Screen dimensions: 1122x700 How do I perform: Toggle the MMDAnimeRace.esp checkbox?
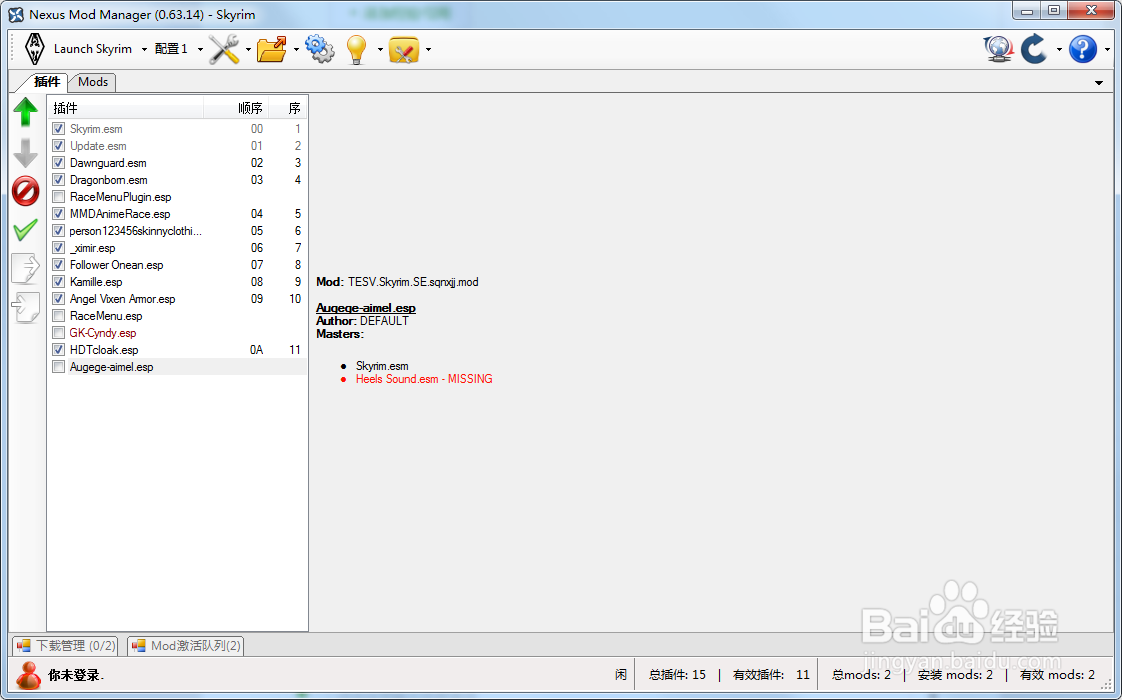pyautogui.click(x=59, y=213)
